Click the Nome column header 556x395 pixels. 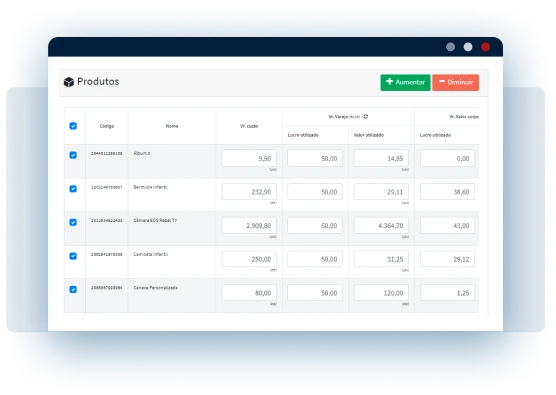pyautogui.click(x=172, y=126)
